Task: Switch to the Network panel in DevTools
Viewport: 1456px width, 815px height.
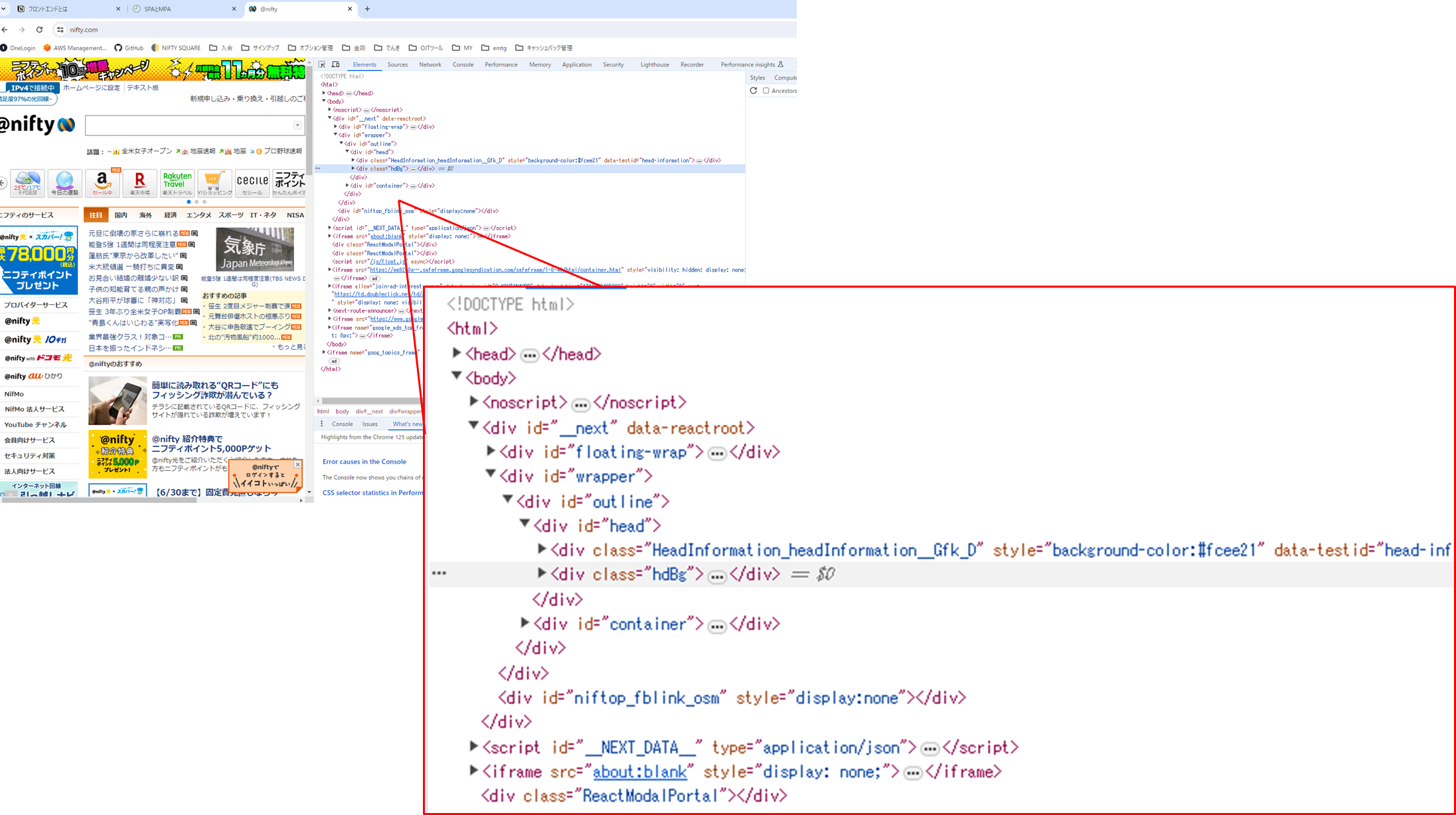Action: tap(430, 64)
